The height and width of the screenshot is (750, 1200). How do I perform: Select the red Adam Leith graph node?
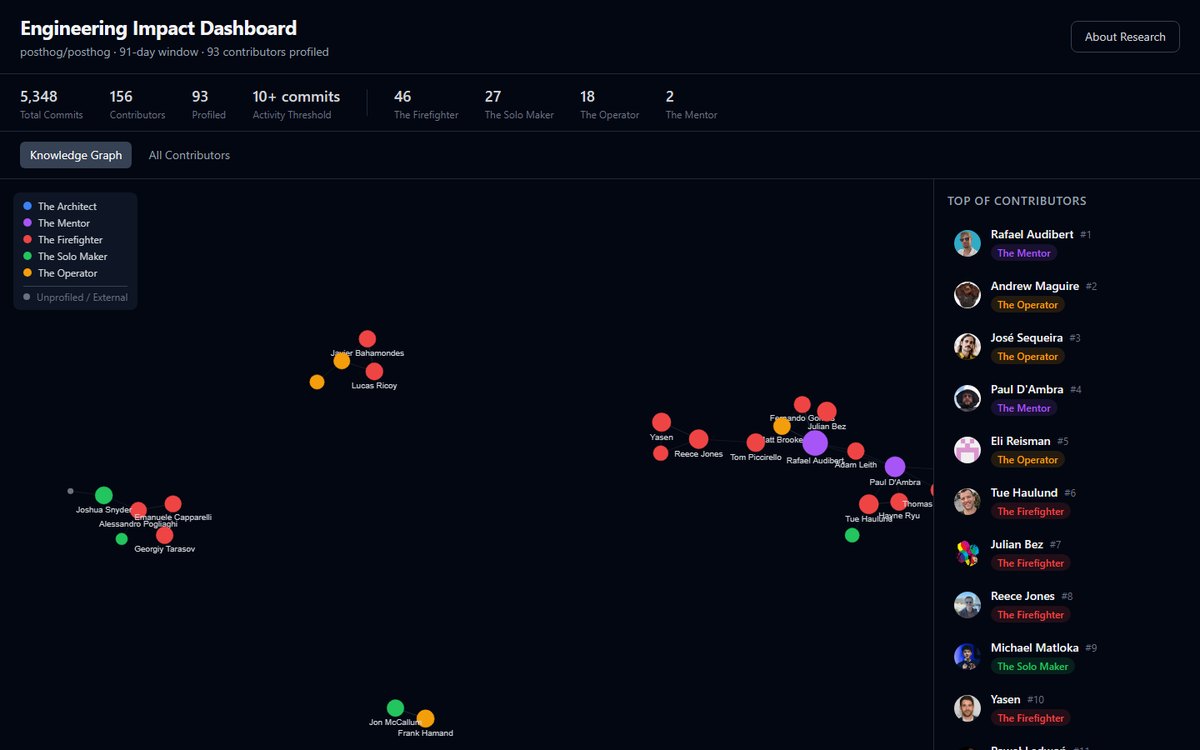tap(856, 451)
